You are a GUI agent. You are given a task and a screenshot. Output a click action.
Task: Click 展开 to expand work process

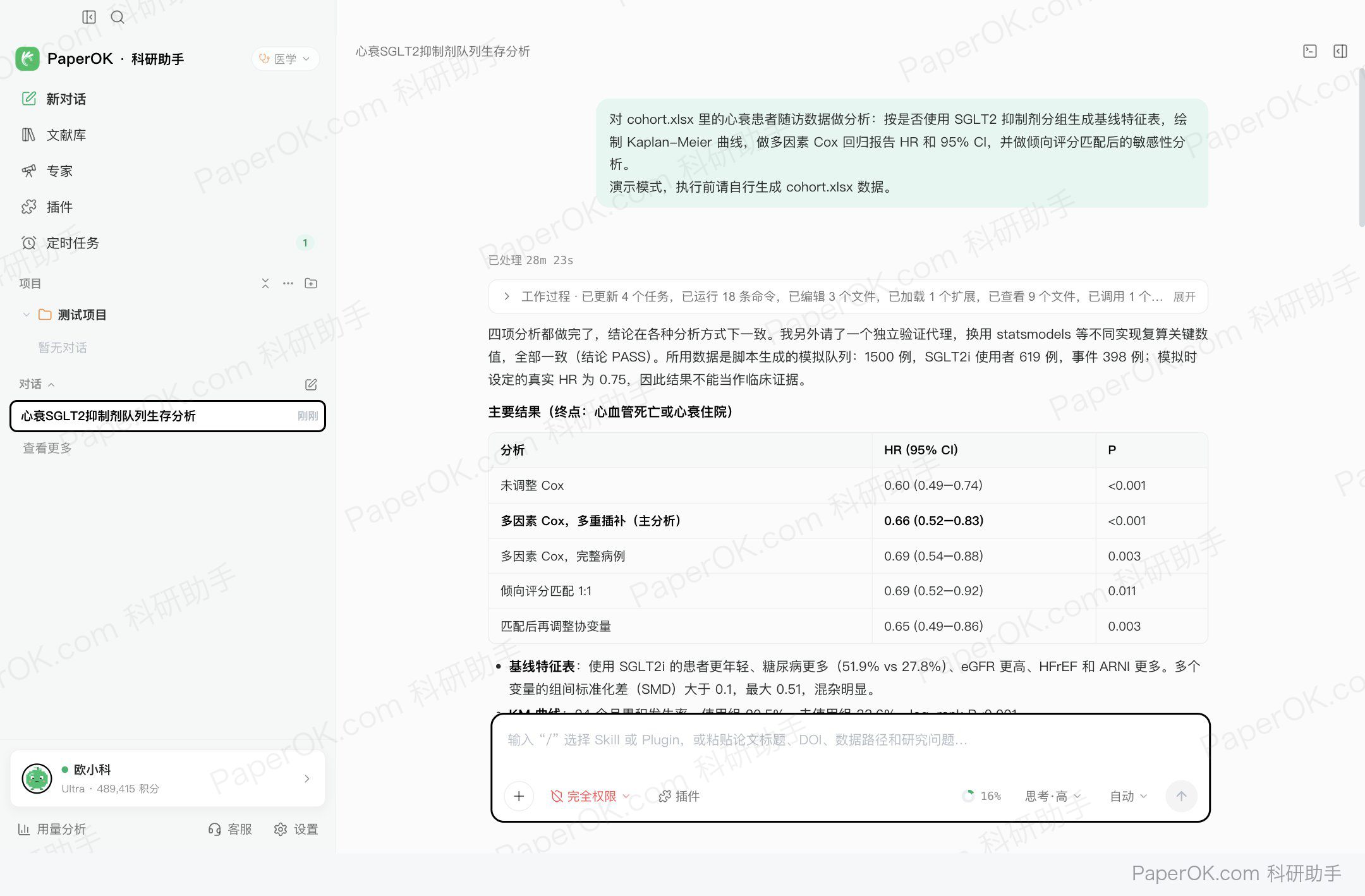coord(1184,296)
